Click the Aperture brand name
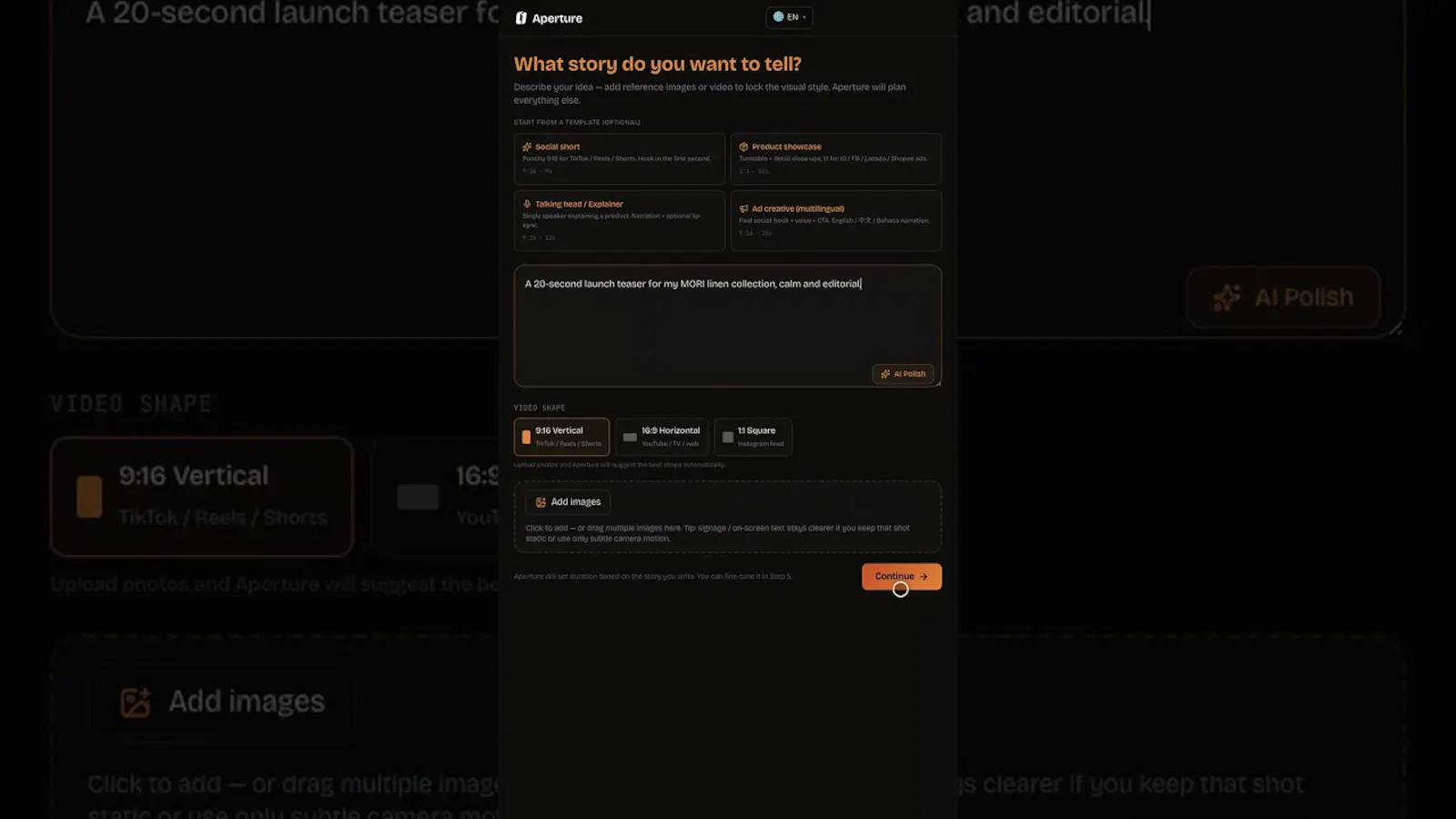 pos(557,18)
